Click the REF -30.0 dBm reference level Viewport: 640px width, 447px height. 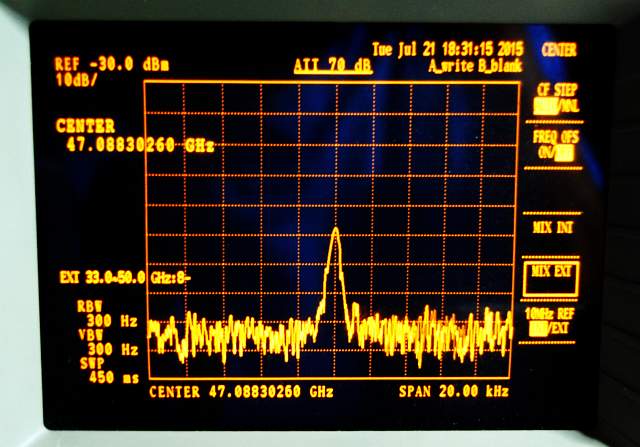[x=112, y=65]
